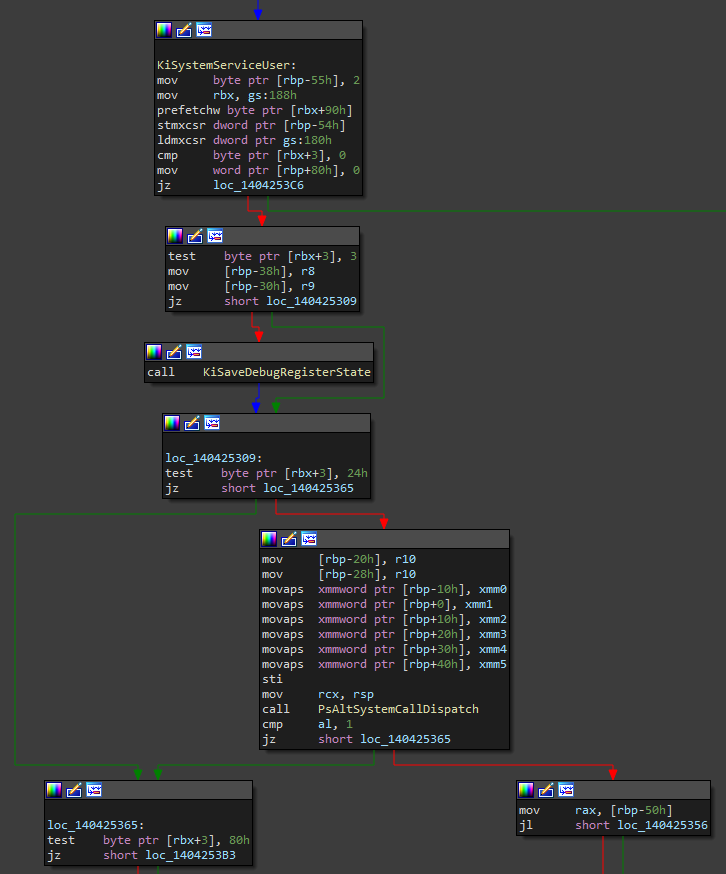Select the 'loc_140425309:' label line
Viewport: 726px width, 874px height.
pos(214,458)
